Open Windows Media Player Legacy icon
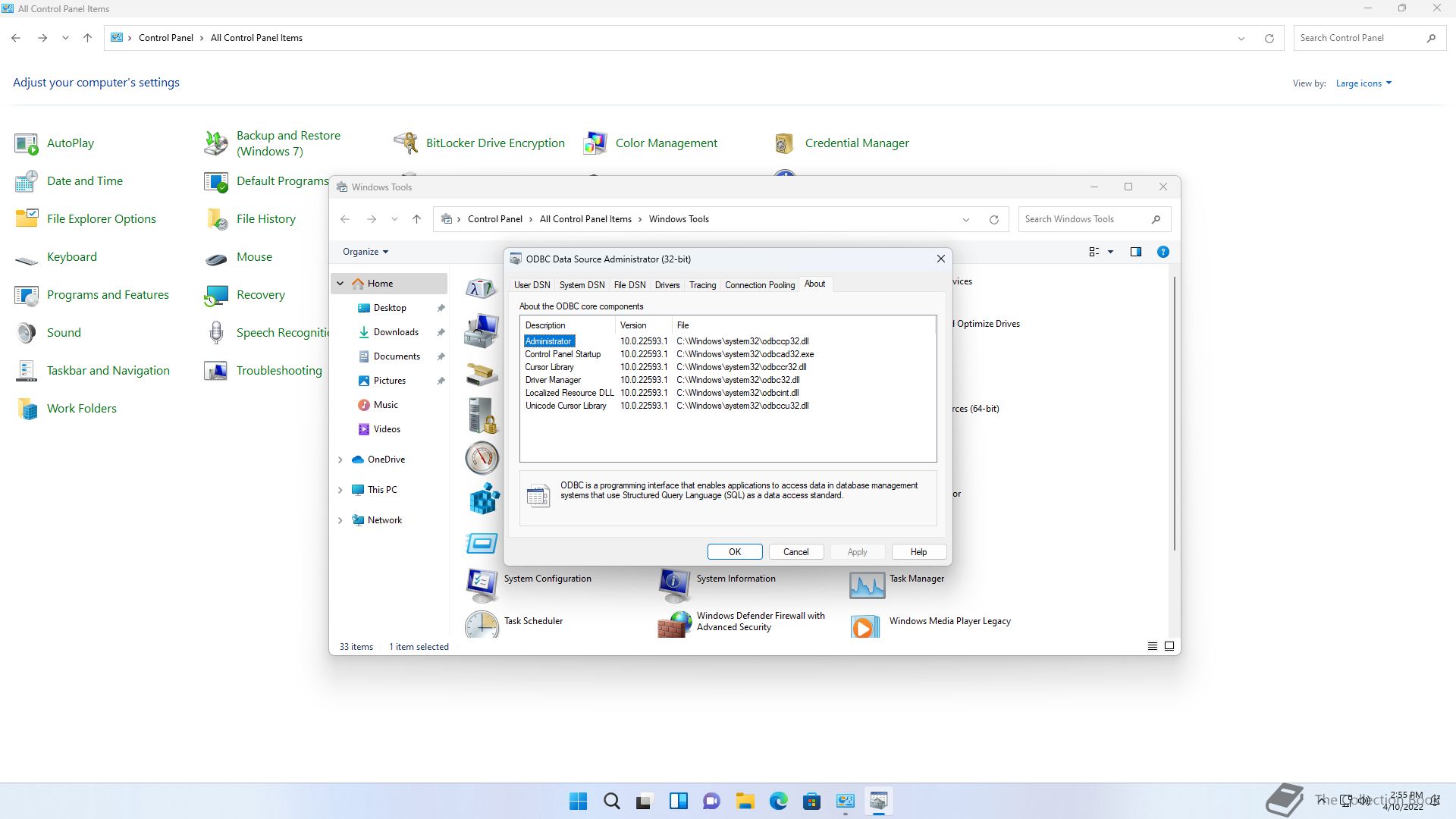This screenshot has width=1456, height=819. (865, 624)
